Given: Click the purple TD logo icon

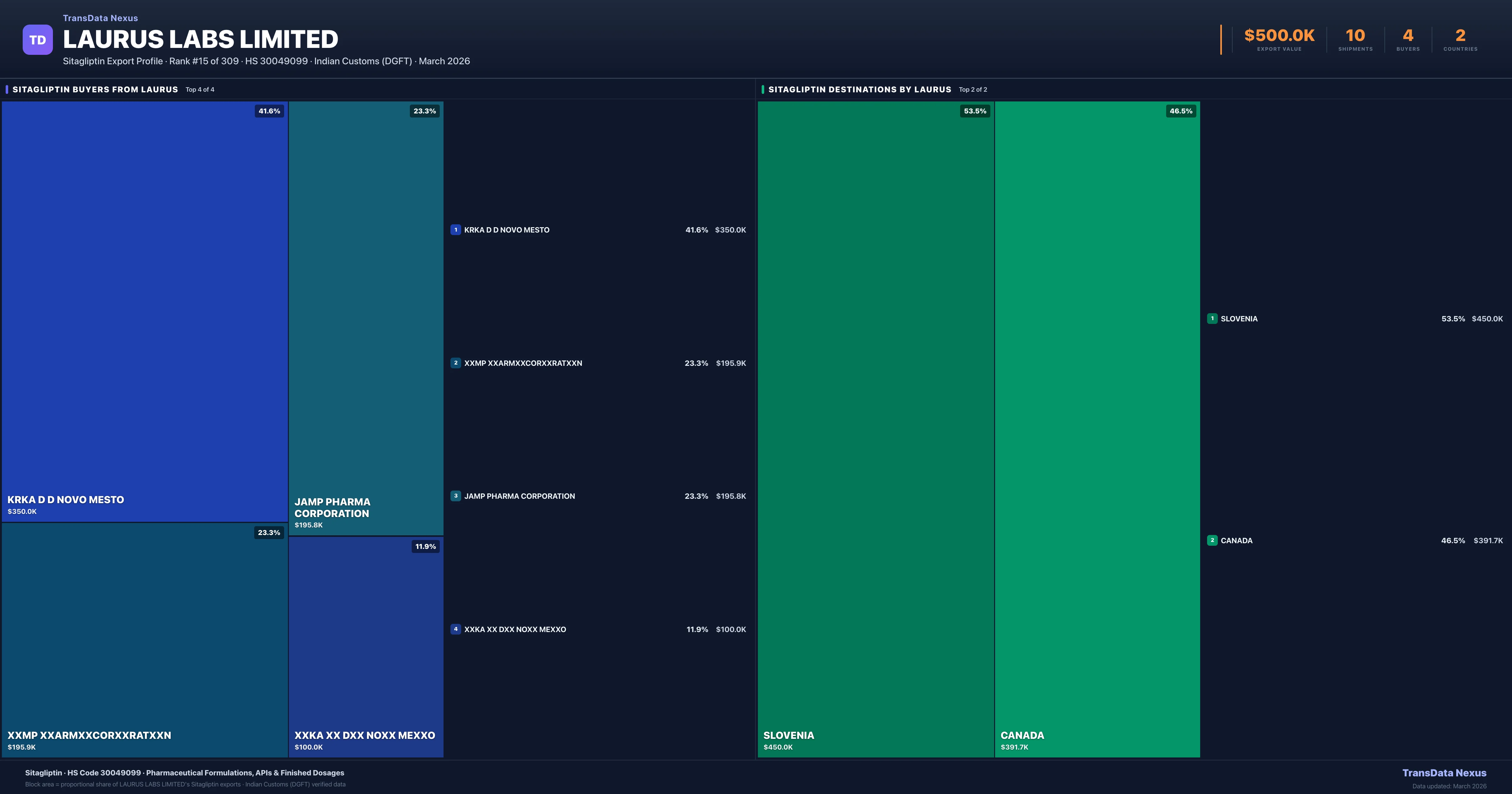Looking at the screenshot, I should click(37, 40).
